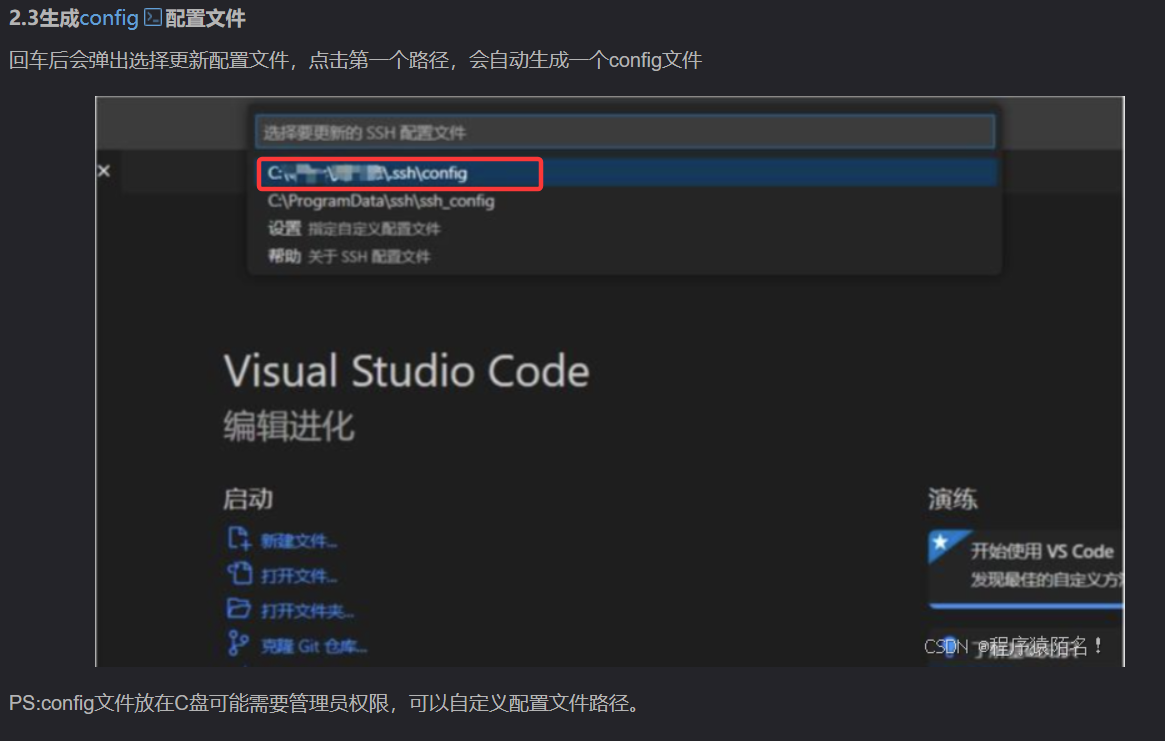Click the 打开文件 link
The image size is (1165, 741).
[299, 576]
